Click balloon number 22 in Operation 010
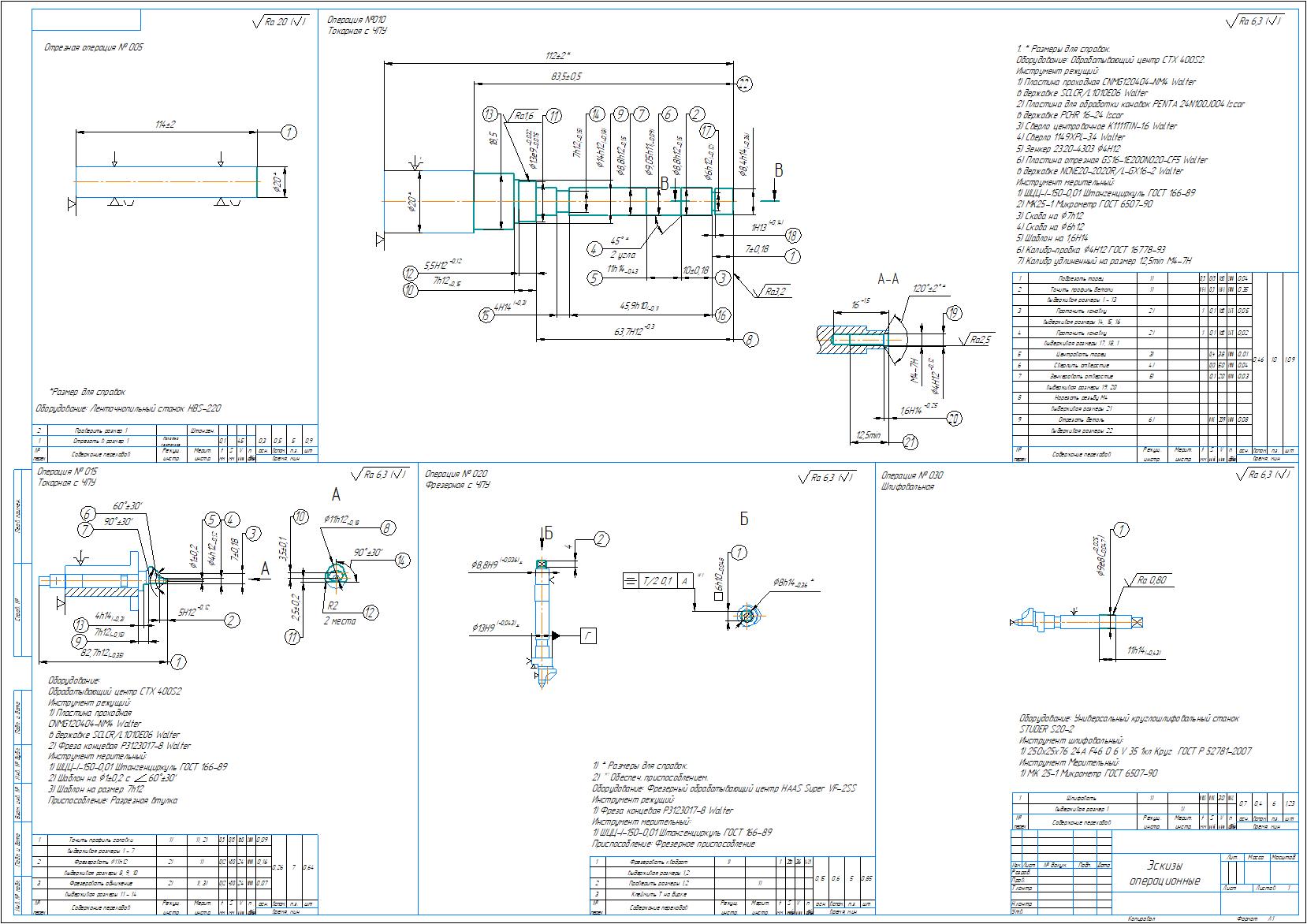 coord(743,85)
